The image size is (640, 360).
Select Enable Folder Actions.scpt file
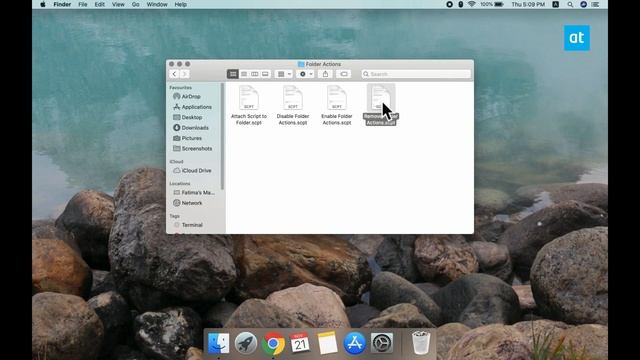(x=337, y=104)
